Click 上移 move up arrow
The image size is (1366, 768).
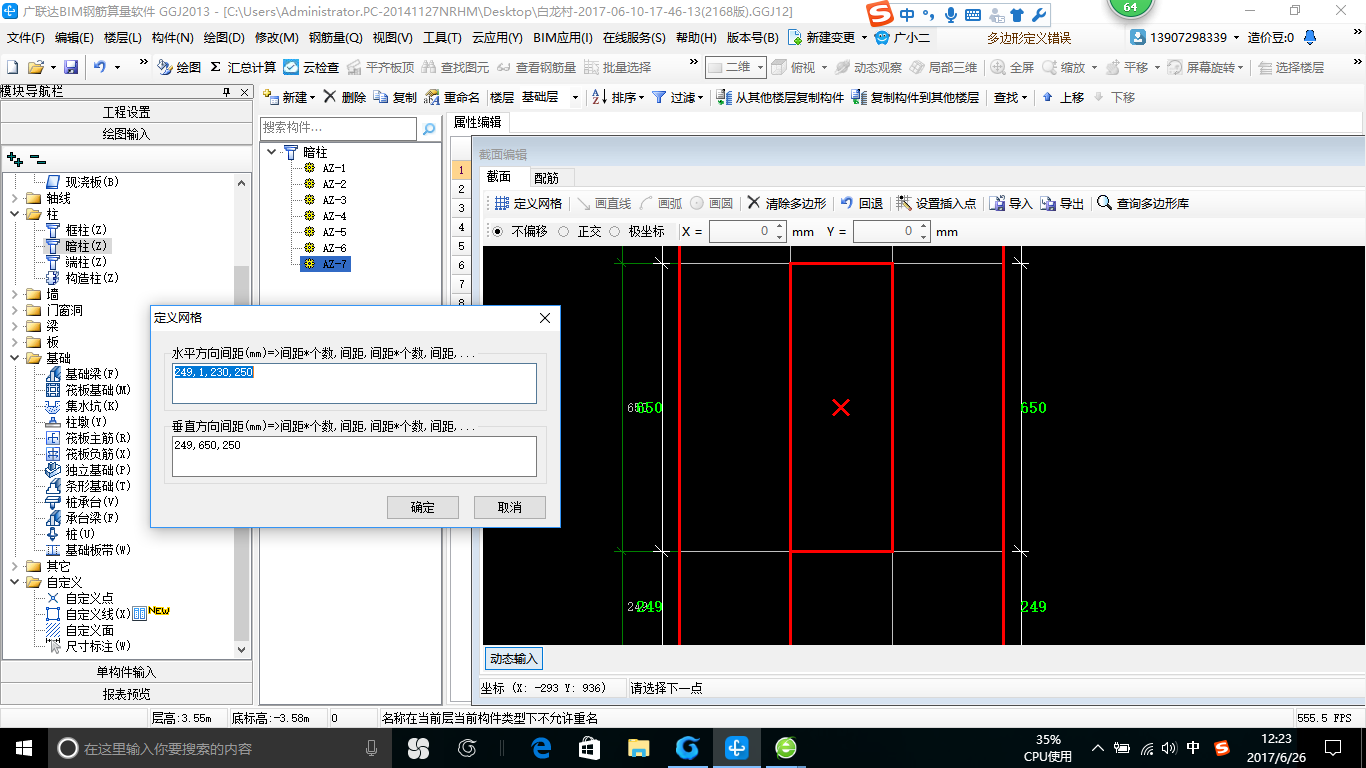(1062, 97)
